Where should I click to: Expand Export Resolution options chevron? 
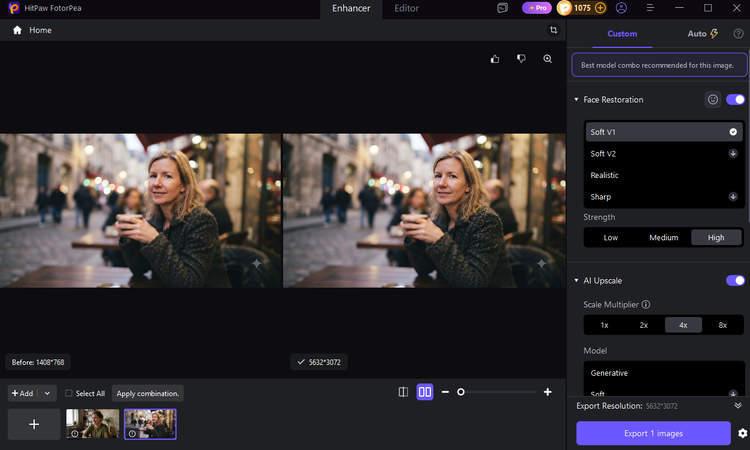pyautogui.click(x=738, y=406)
